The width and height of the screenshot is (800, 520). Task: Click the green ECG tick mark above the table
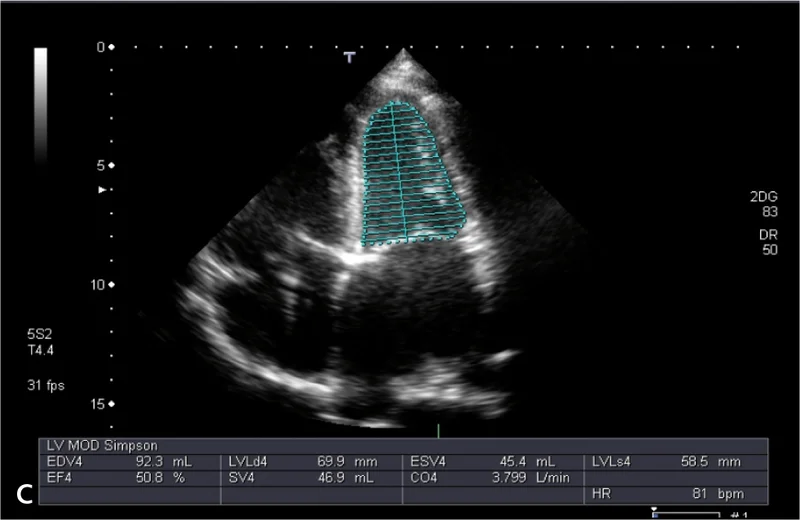coord(438,431)
